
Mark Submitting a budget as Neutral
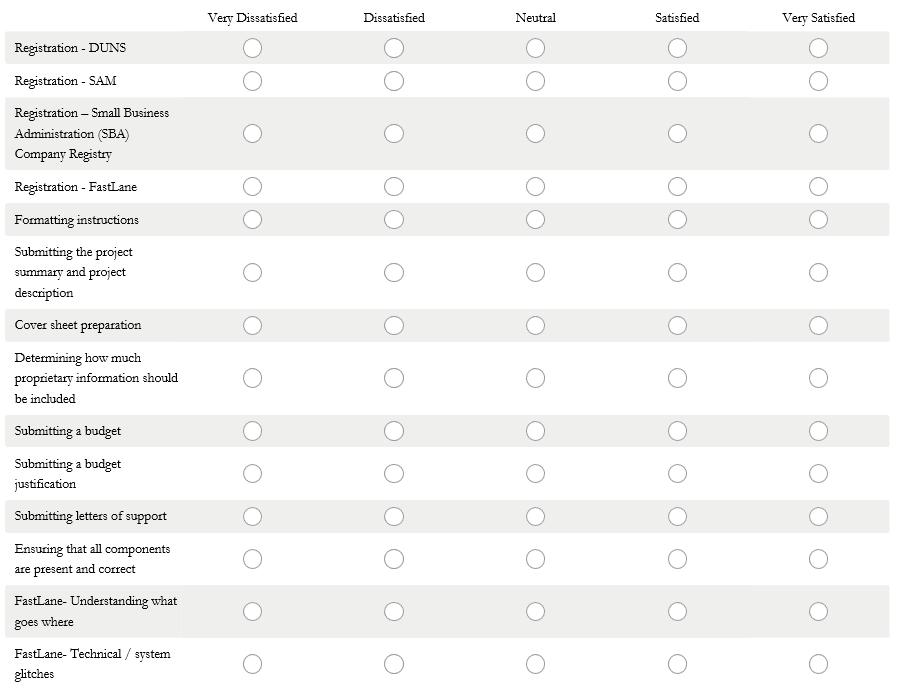point(535,431)
